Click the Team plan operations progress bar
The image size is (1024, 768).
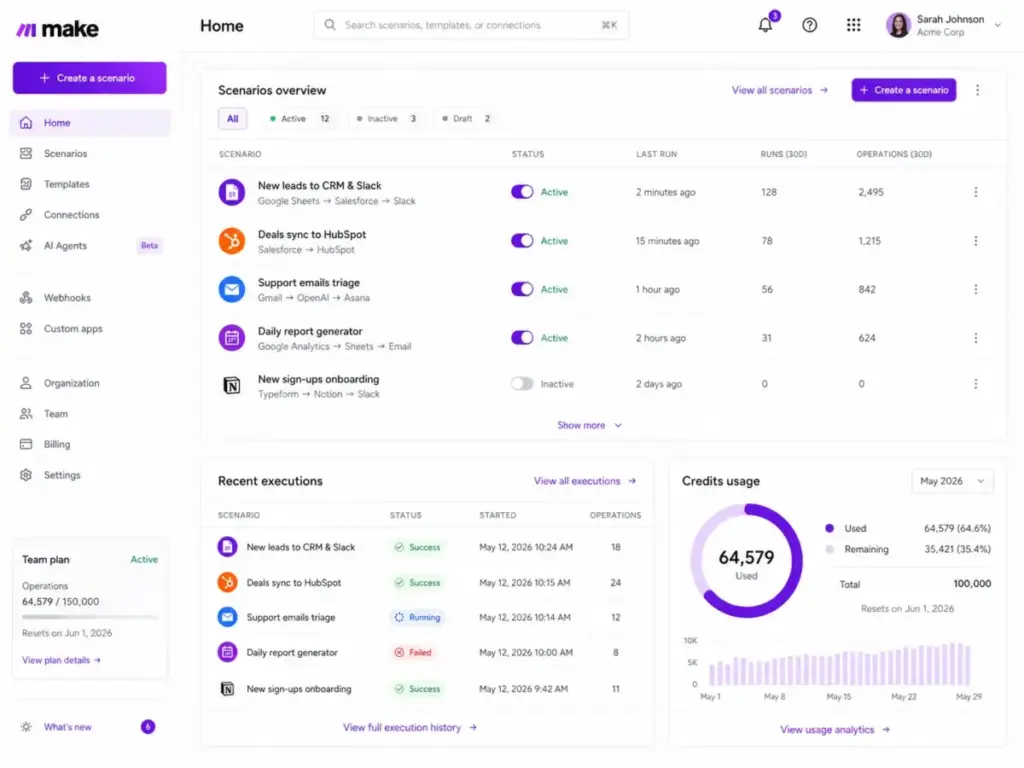point(90,616)
